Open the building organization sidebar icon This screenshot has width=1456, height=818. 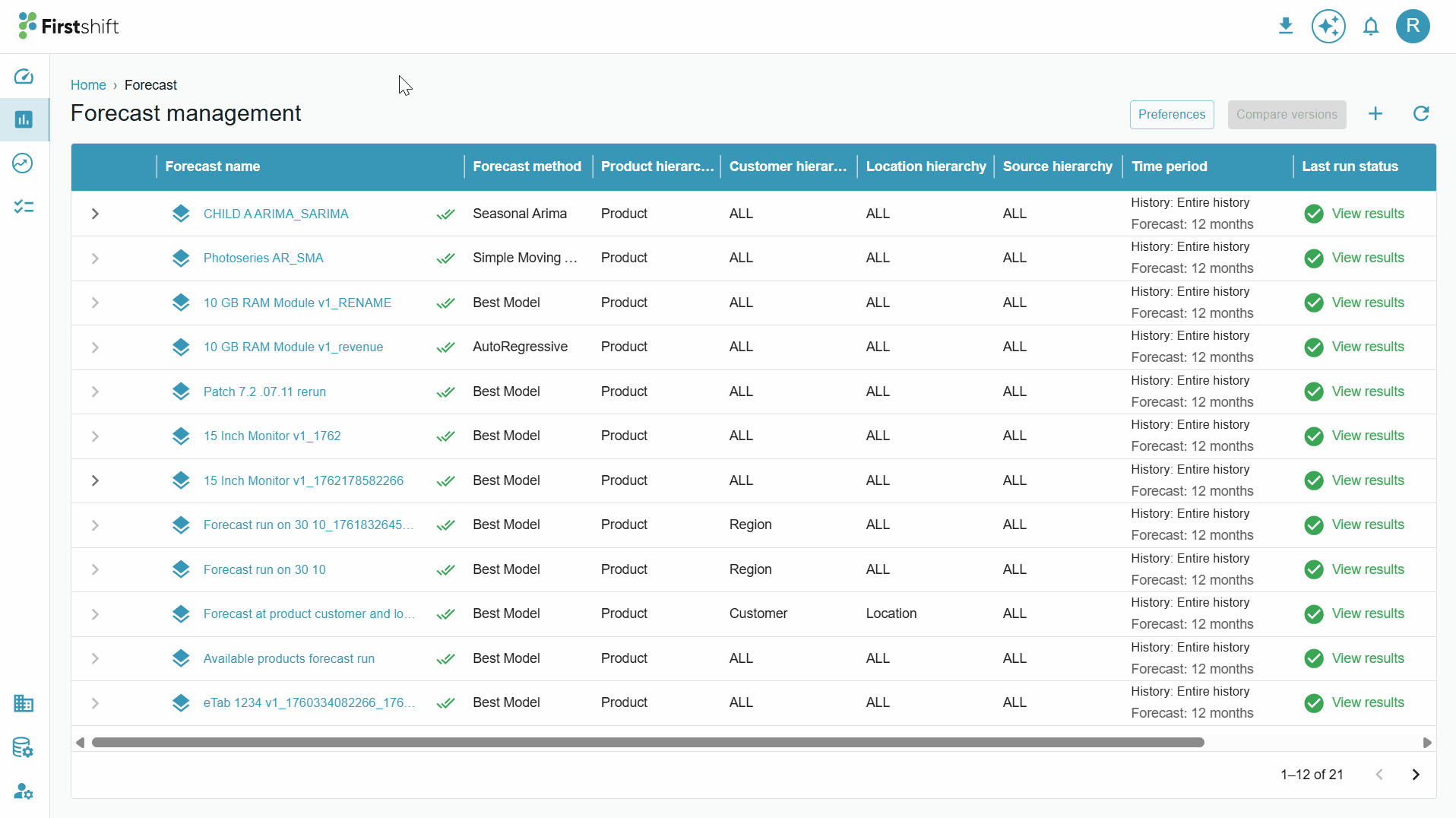point(24,703)
